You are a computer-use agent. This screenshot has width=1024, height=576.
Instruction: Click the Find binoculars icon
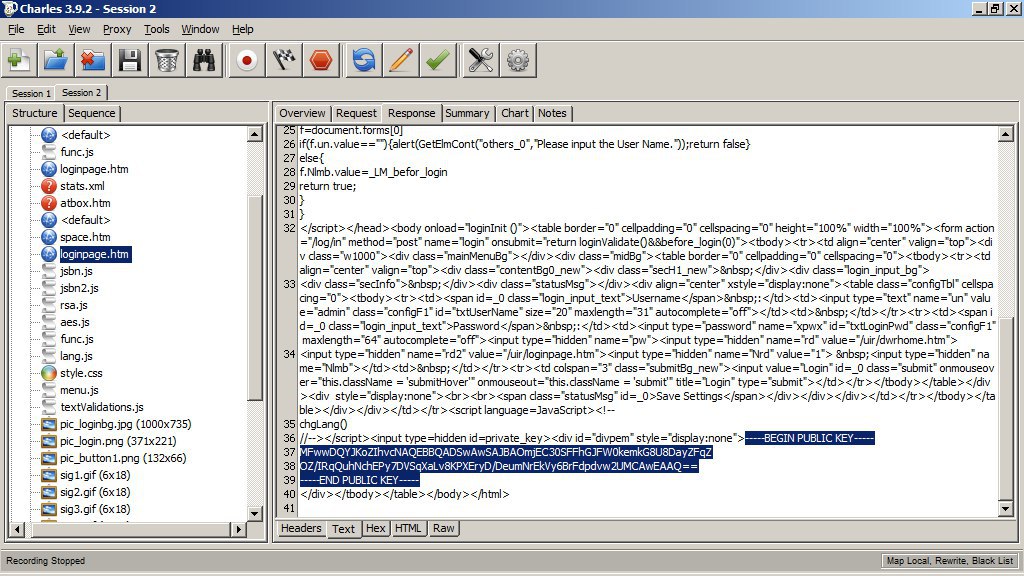[204, 61]
